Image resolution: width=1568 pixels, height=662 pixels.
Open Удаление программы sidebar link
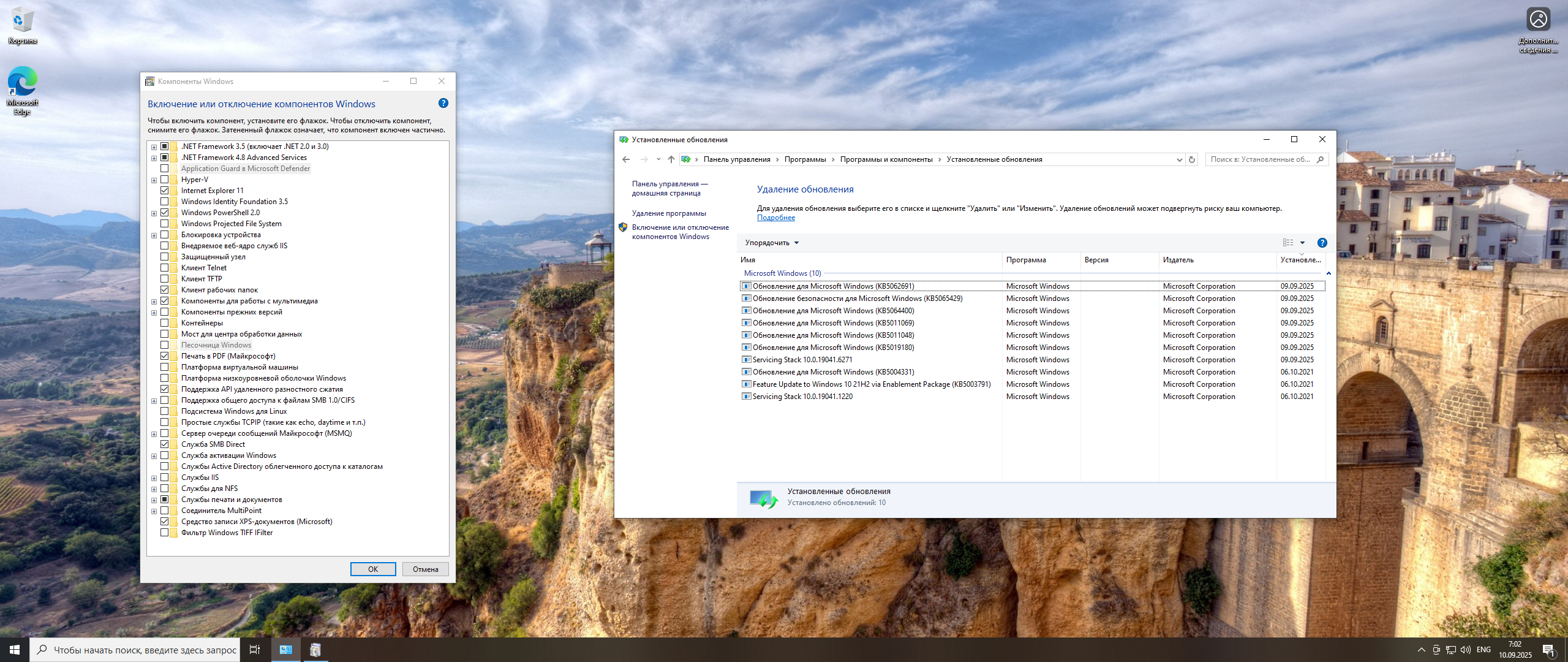[x=669, y=213]
